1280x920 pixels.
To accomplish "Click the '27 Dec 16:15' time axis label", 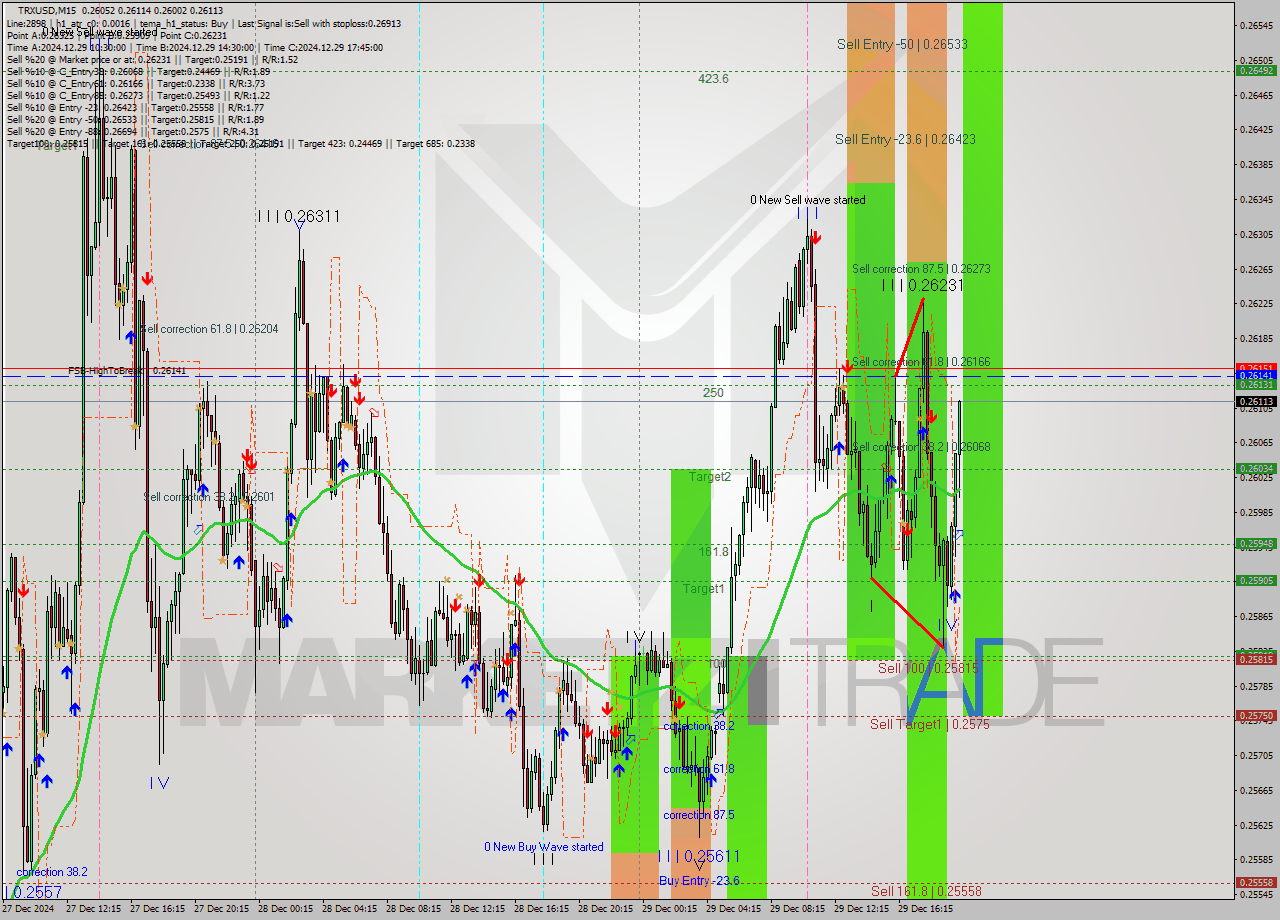I will pos(159,909).
